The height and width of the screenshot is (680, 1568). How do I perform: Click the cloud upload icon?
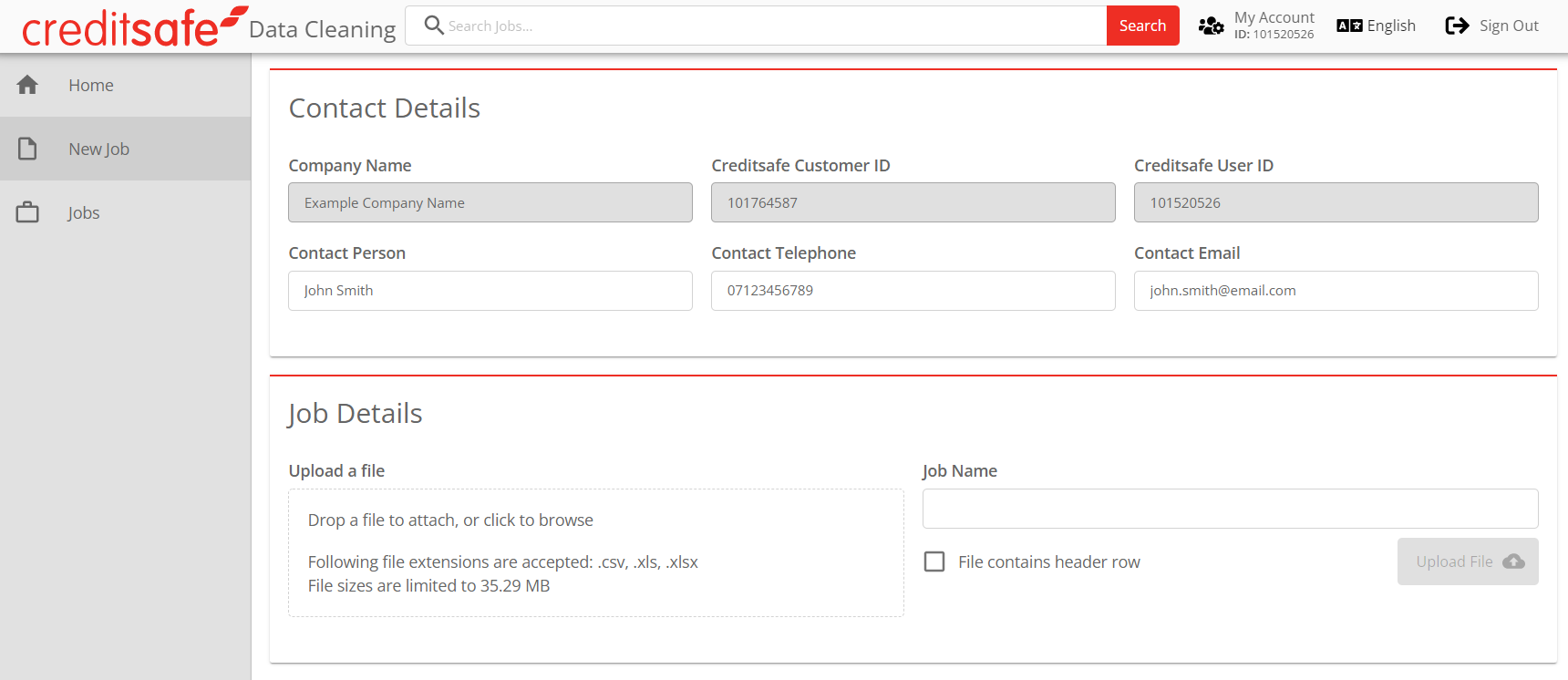click(x=1513, y=562)
